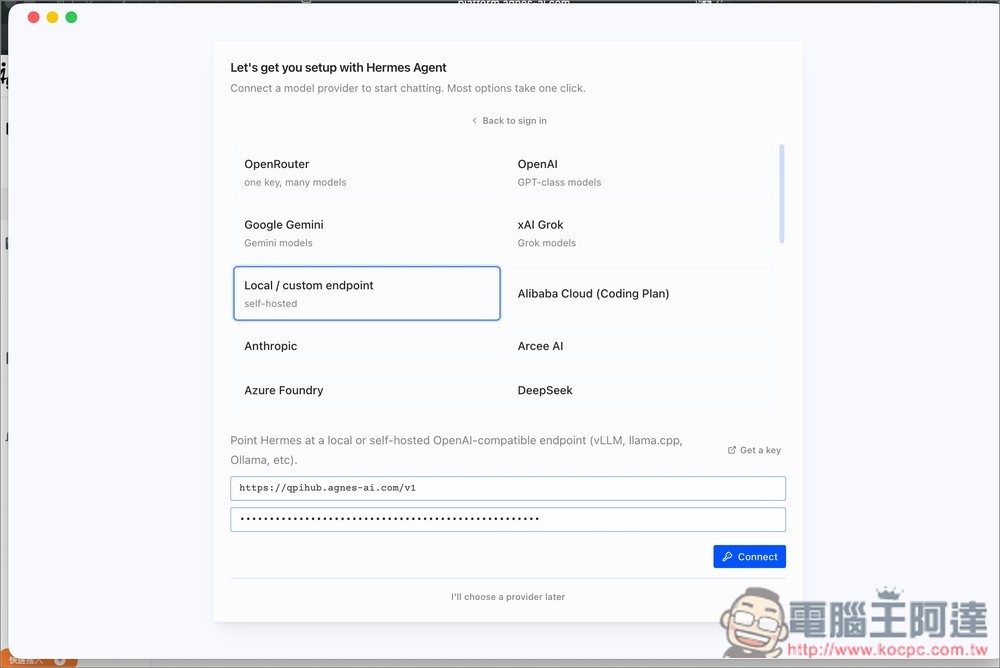Image resolution: width=1000 pixels, height=668 pixels.
Task: Choose the Azure Foundry provider
Action: [367, 390]
